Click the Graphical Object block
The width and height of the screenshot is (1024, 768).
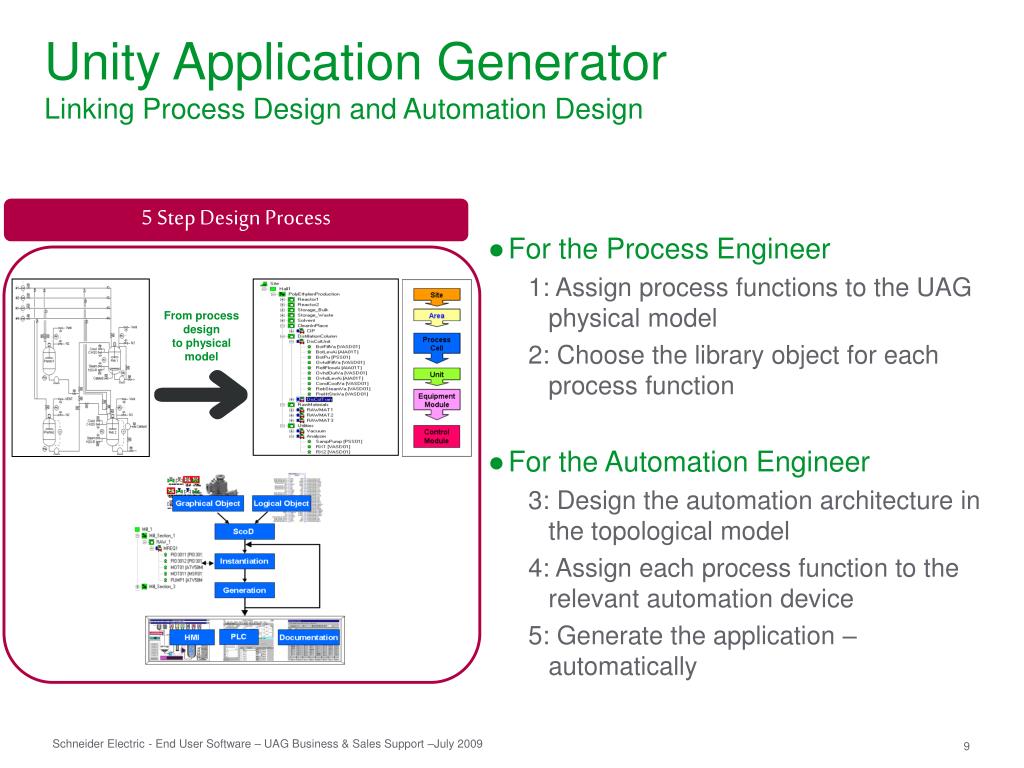point(208,503)
